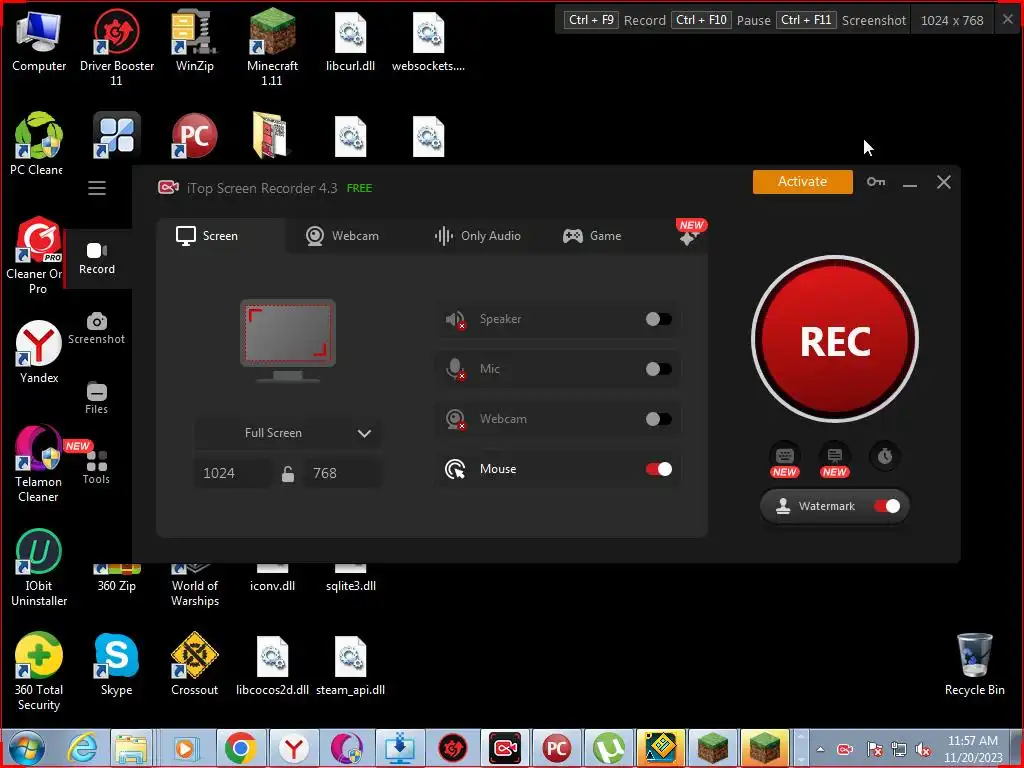Viewport: 1024px width, 768px height.
Task: Click the orange Activate button
Action: pyautogui.click(x=803, y=182)
